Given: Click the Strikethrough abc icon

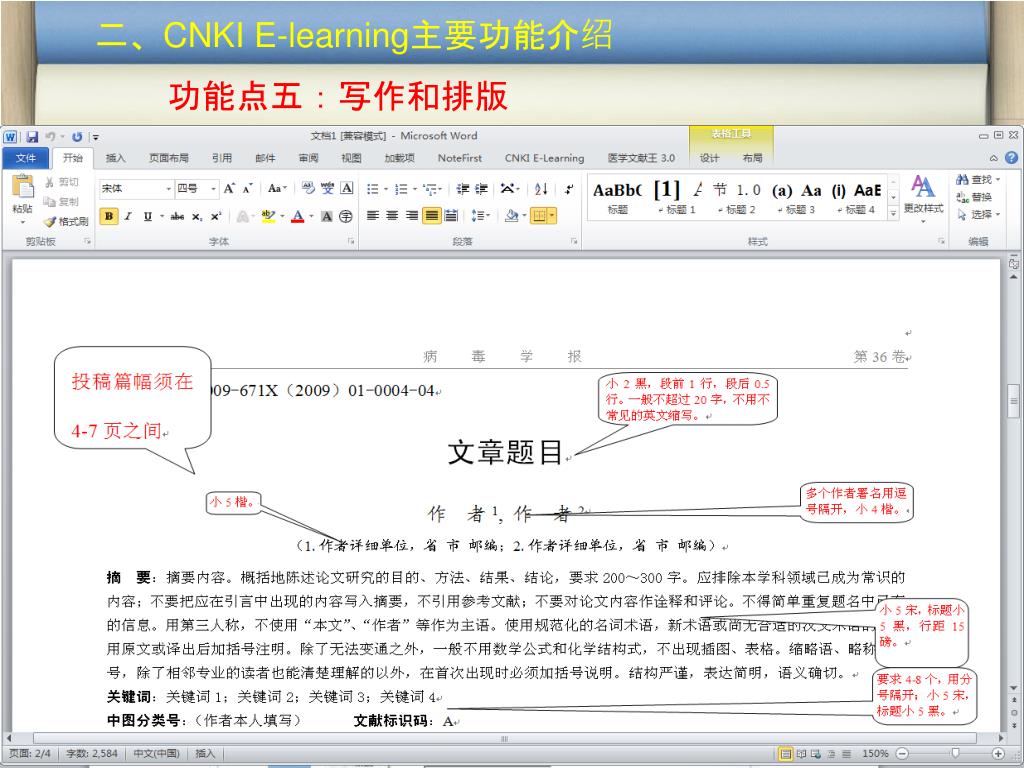Looking at the screenshot, I should (x=177, y=216).
